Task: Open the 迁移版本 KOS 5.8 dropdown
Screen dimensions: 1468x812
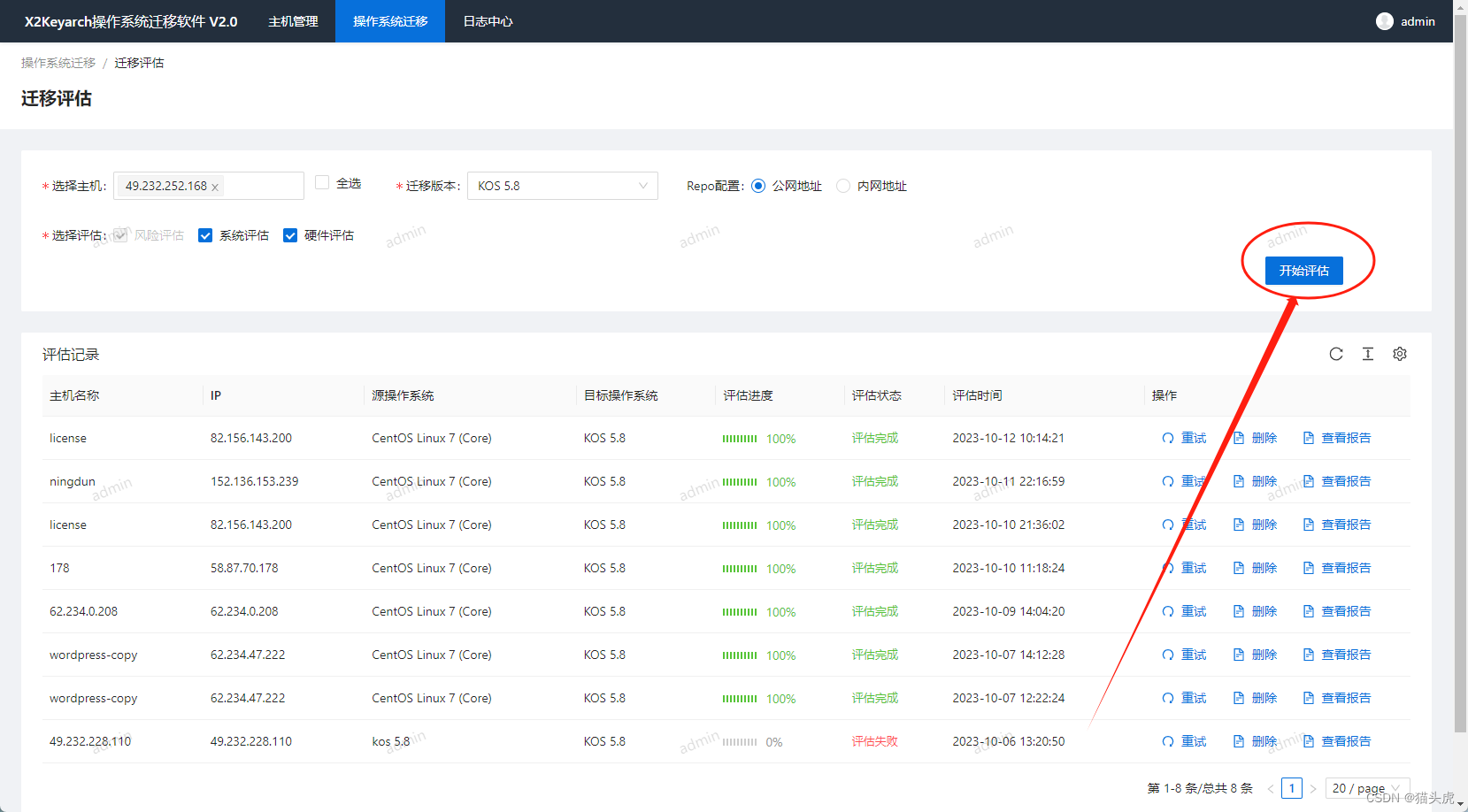Action: (563, 186)
